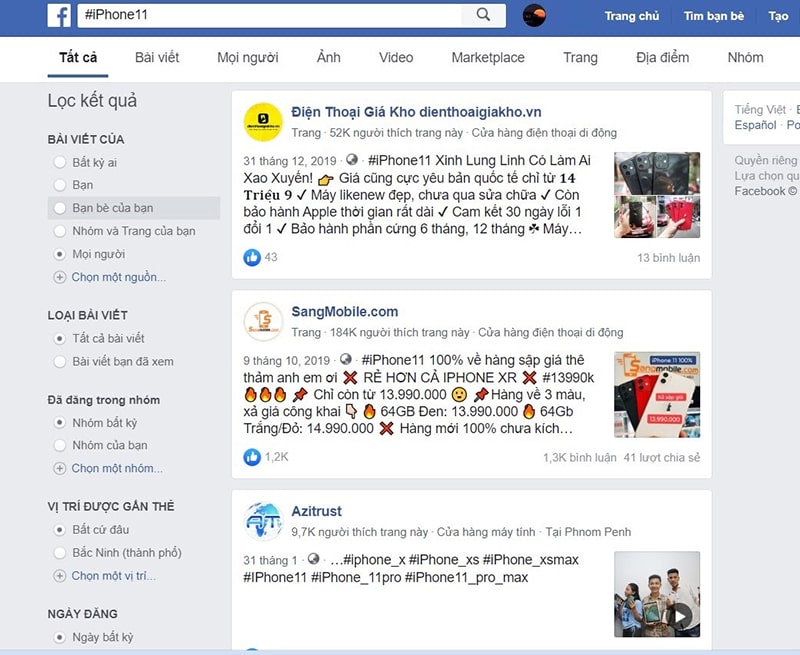Expand Chọn một nguồn source chooser
Image resolution: width=800 pixels, height=655 pixels.
click(118, 277)
